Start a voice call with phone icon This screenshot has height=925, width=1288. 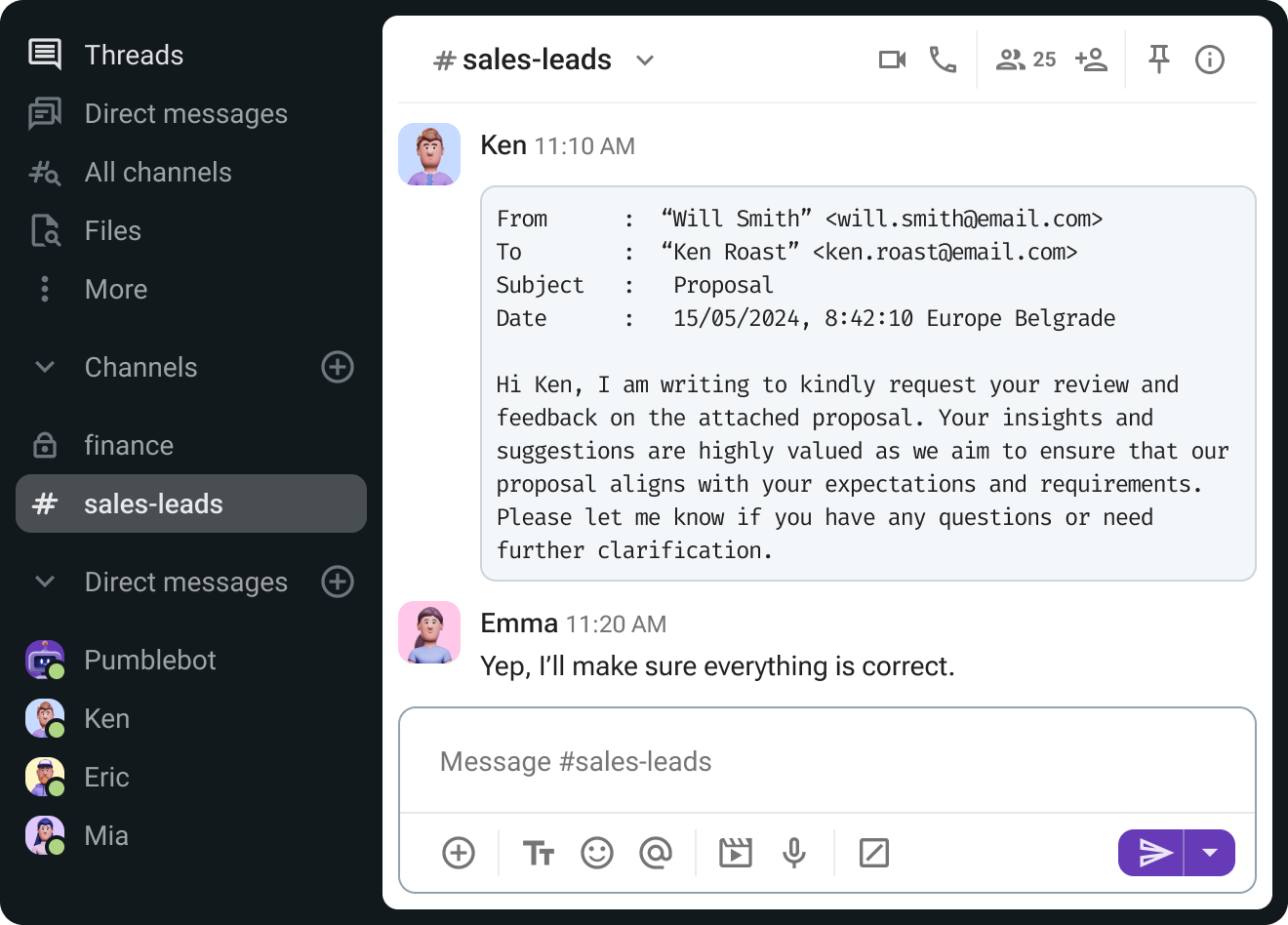(943, 60)
